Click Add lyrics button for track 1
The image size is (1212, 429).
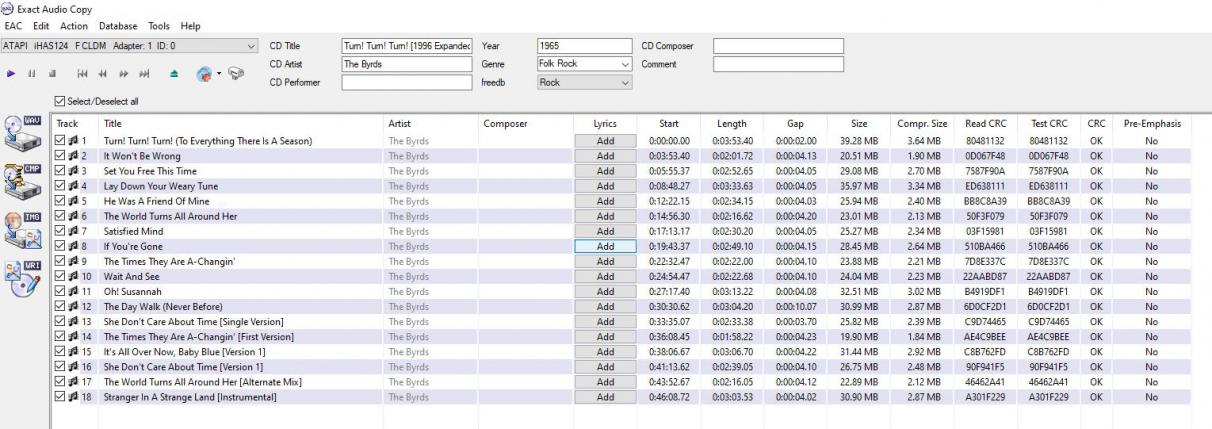click(605, 141)
